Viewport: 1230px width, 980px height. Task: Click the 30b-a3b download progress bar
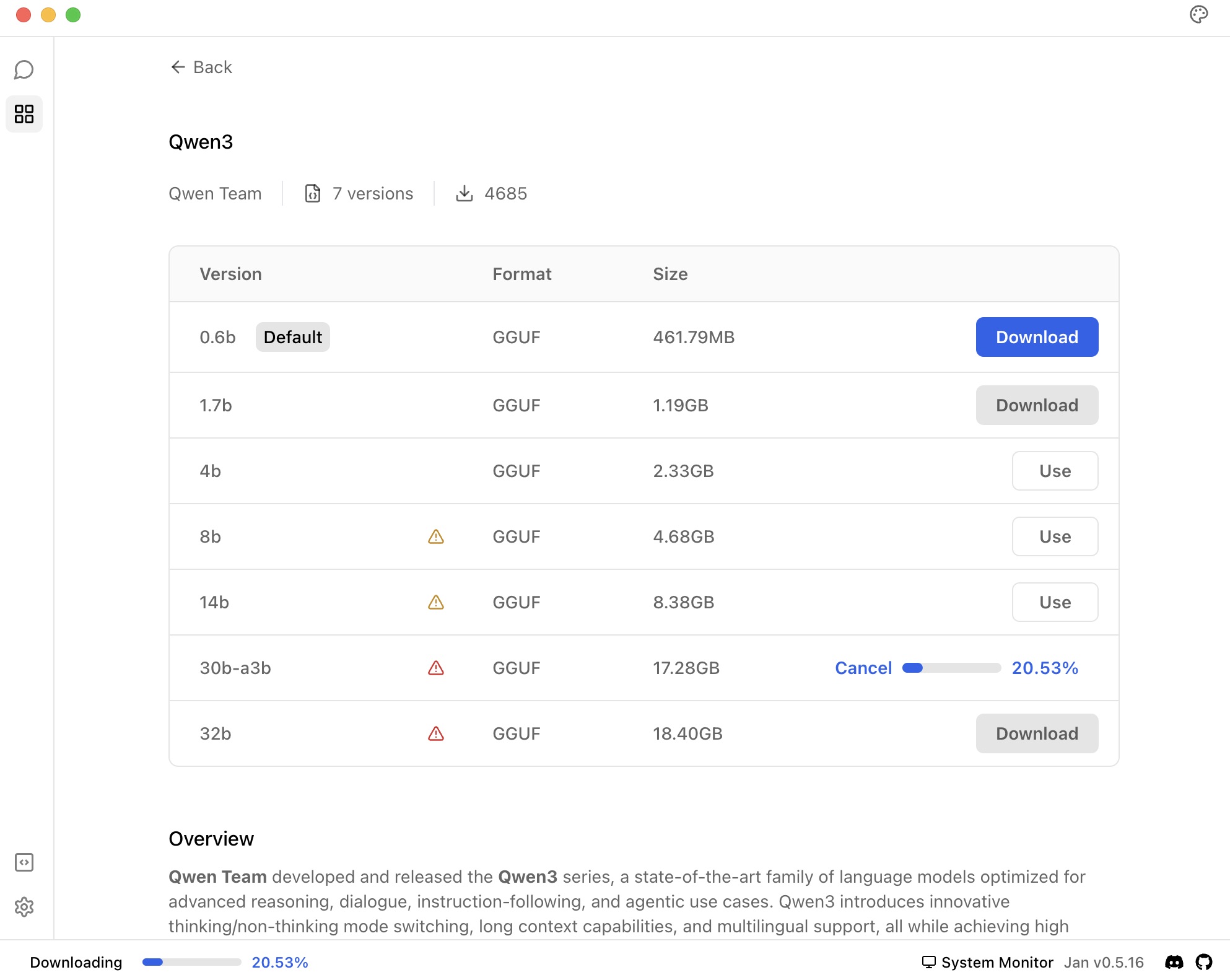tap(951, 668)
